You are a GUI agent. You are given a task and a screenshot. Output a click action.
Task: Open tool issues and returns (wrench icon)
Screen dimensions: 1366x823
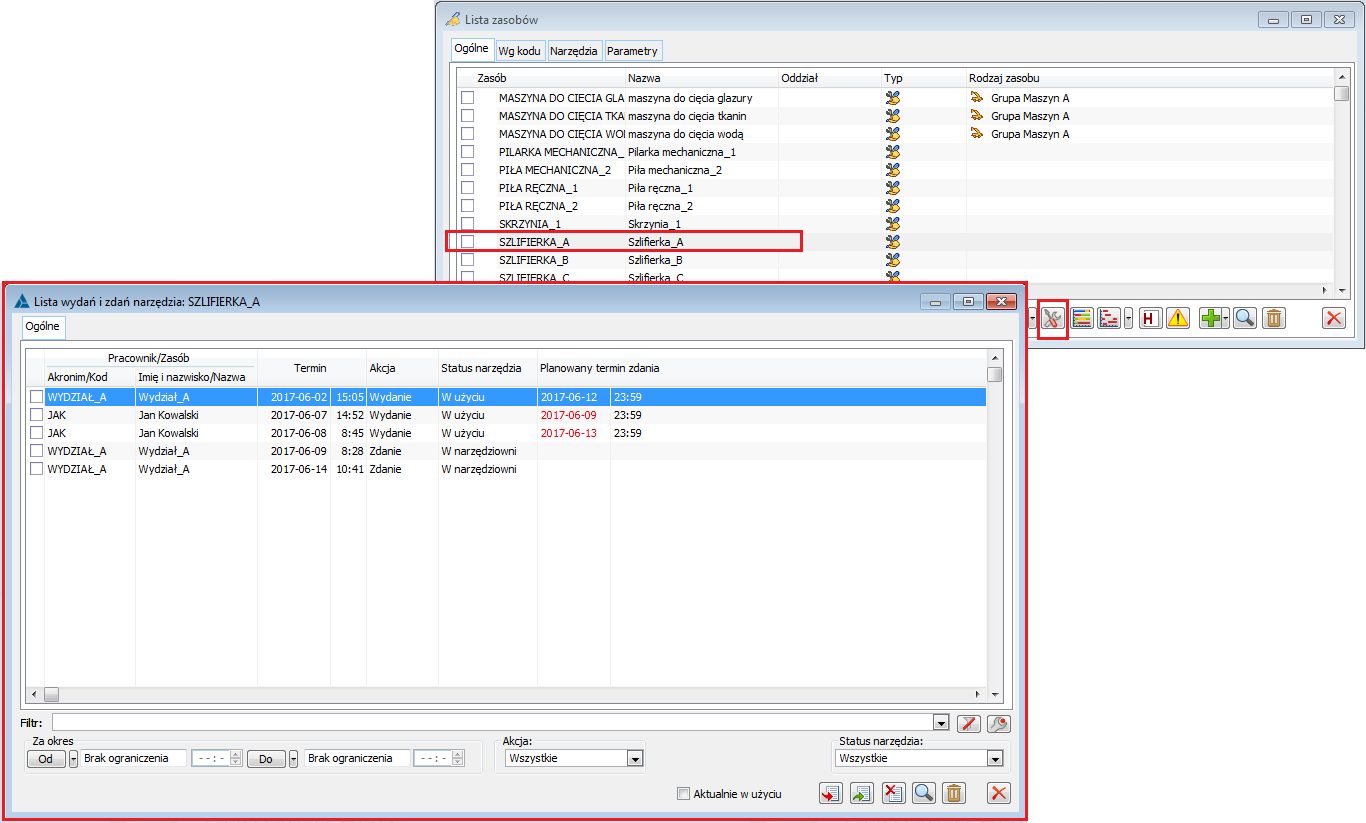coord(1053,318)
